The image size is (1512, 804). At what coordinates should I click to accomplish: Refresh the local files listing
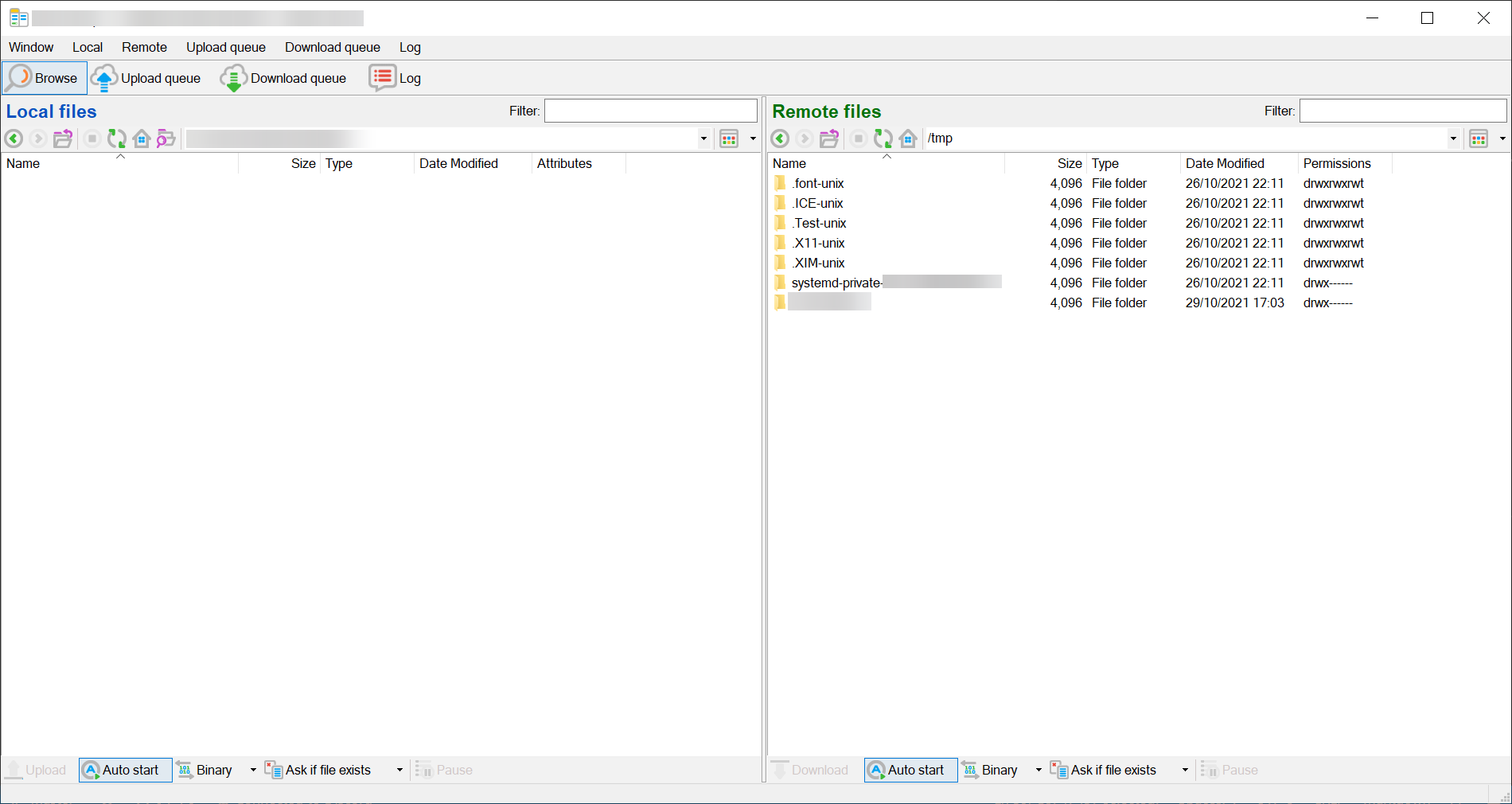(117, 139)
